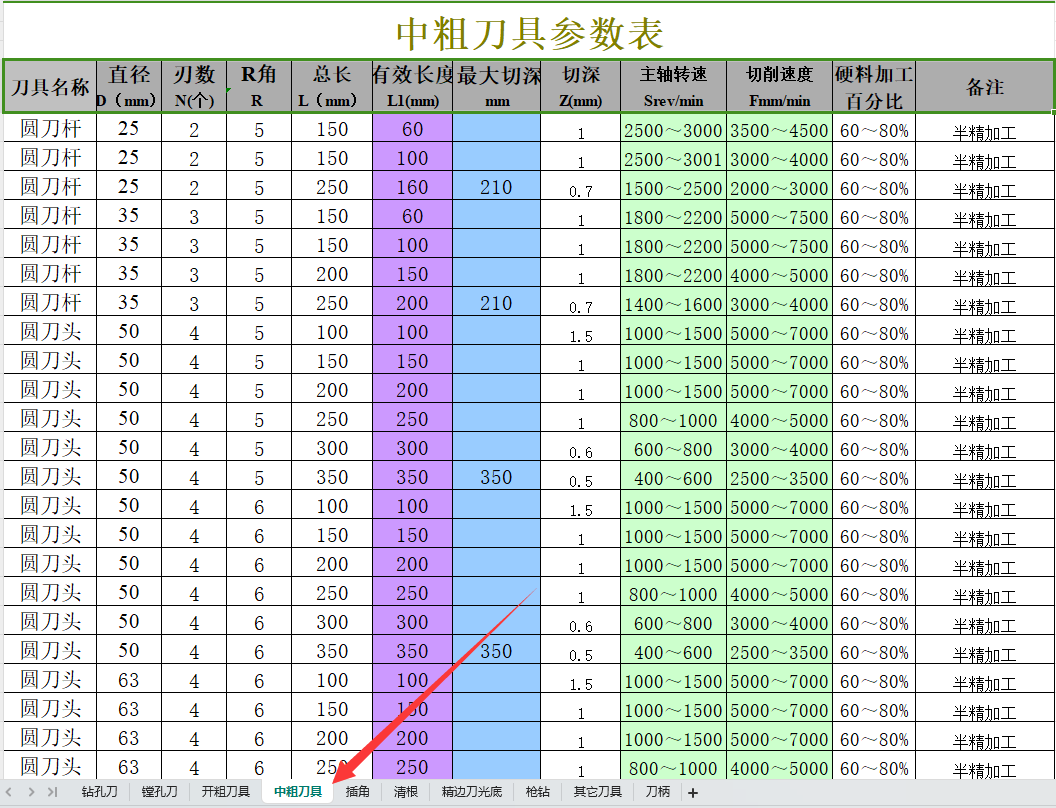Click the 刀具名称 header cell
This screenshot has height=808, width=1056.
click(50, 87)
